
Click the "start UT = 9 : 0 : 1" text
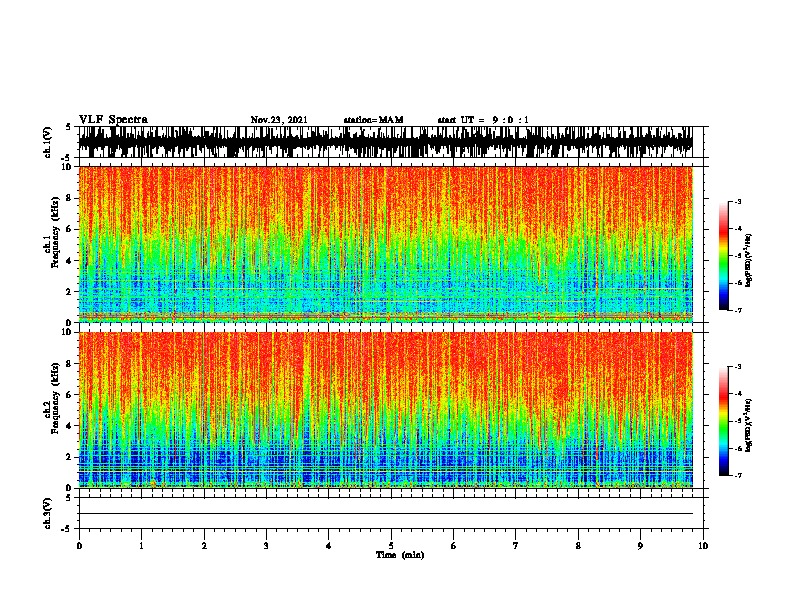pyautogui.click(x=483, y=120)
